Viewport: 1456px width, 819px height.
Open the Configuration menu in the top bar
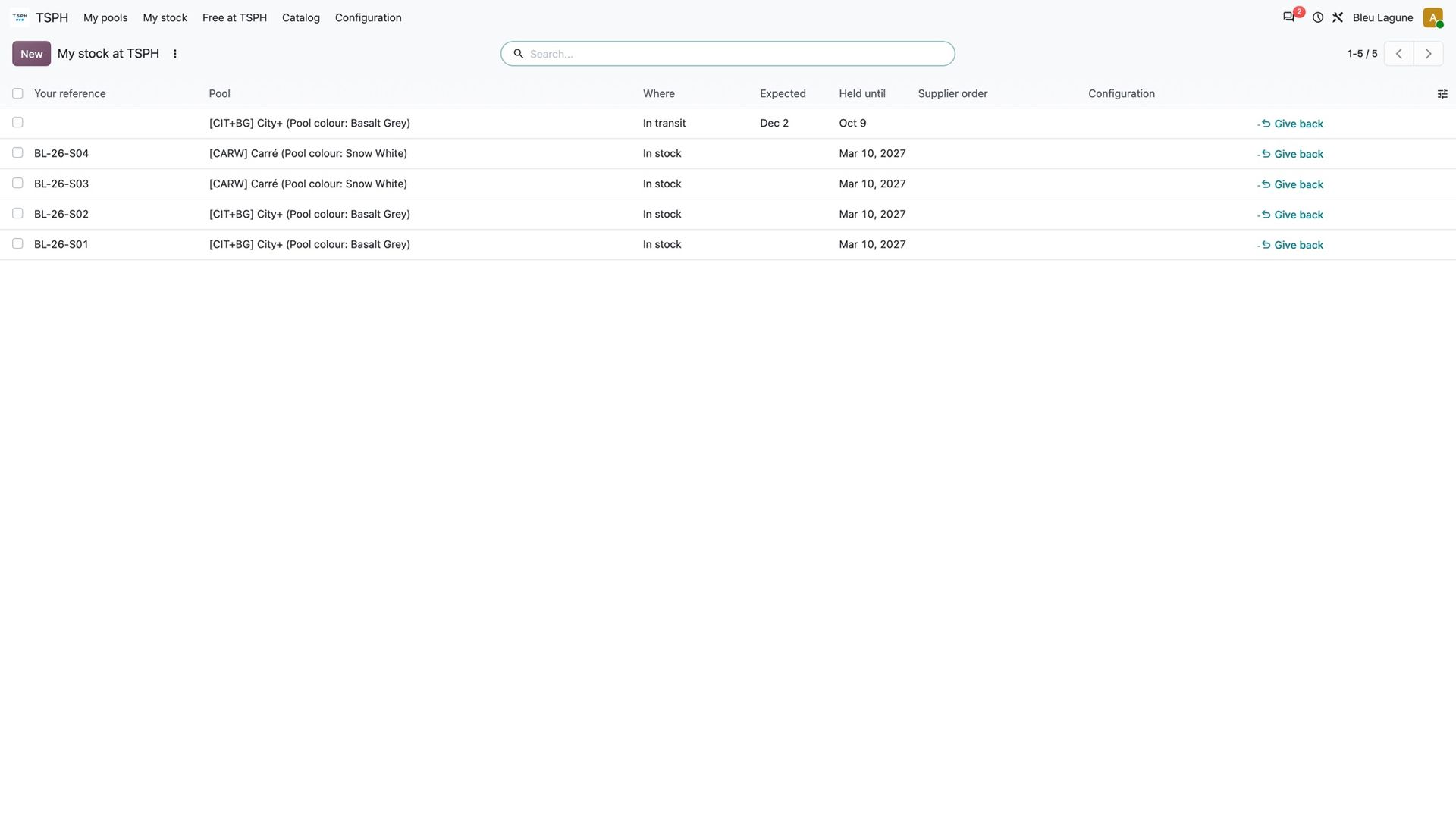pyautogui.click(x=368, y=17)
